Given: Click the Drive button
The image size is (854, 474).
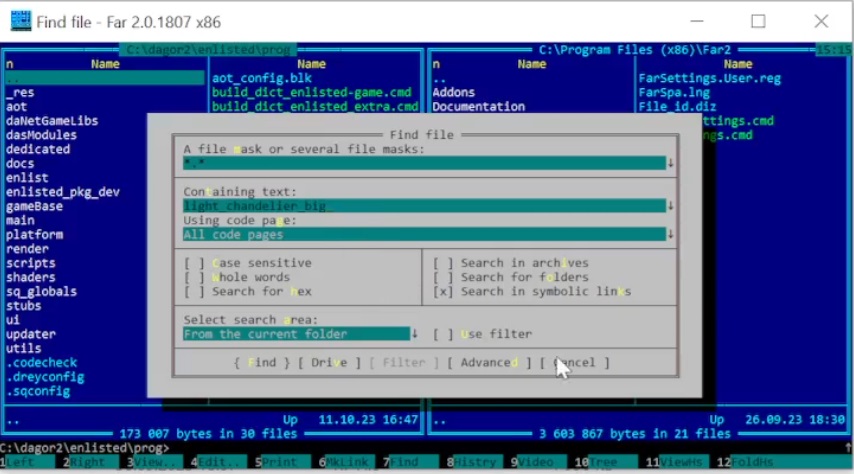Looking at the screenshot, I should (329, 362).
